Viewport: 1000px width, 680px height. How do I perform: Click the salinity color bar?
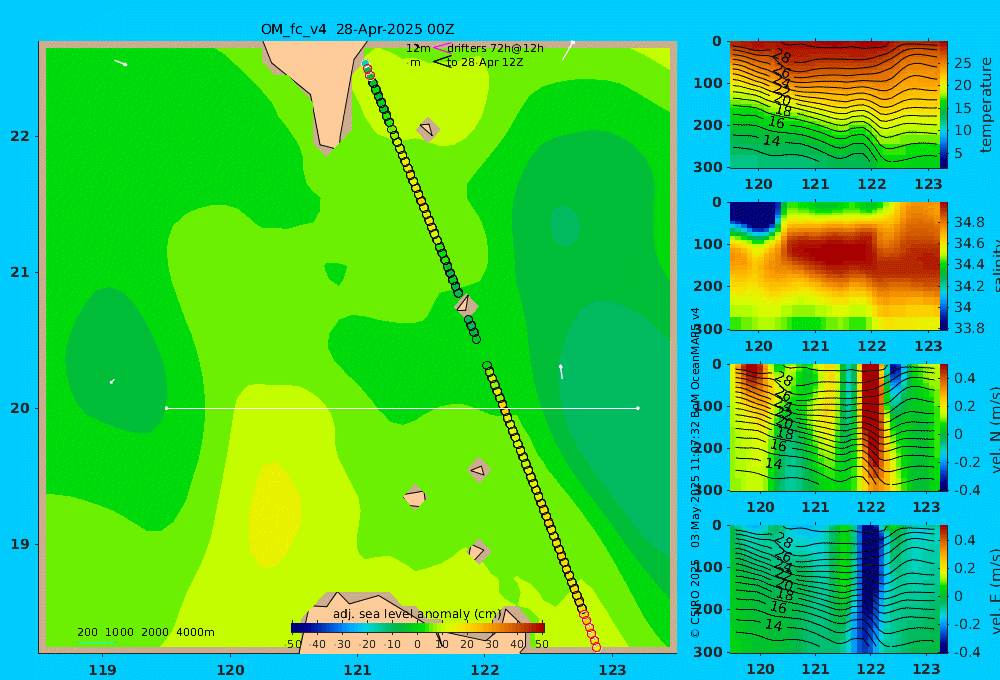(x=943, y=266)
